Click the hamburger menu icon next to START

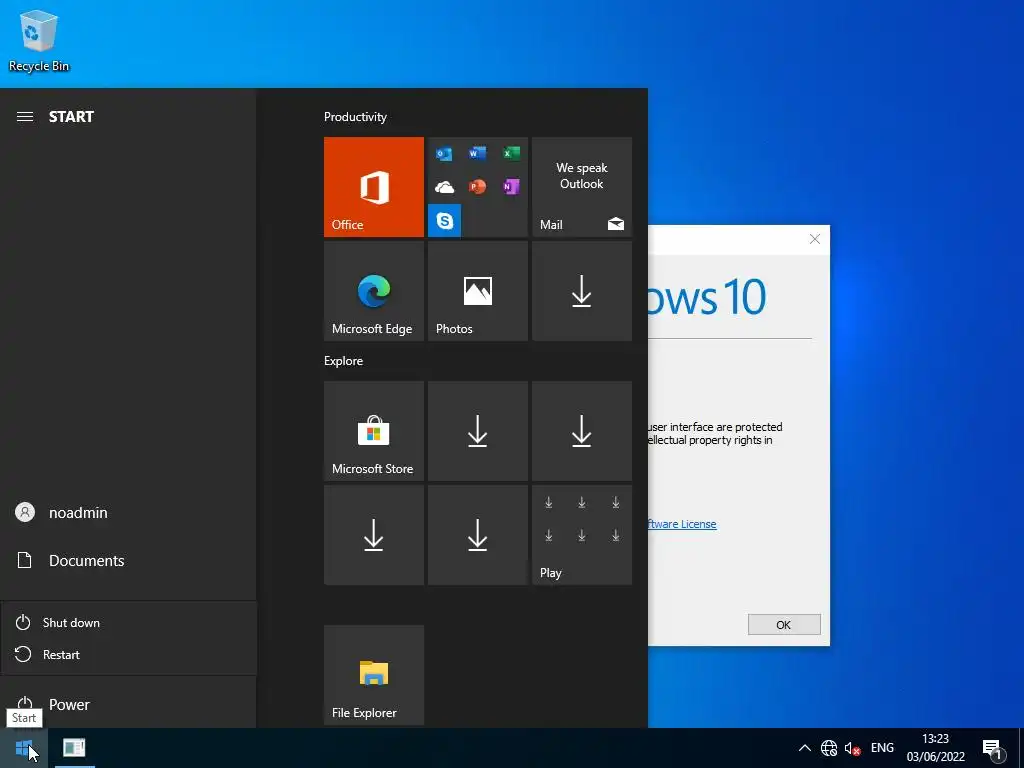click(25, 117)
